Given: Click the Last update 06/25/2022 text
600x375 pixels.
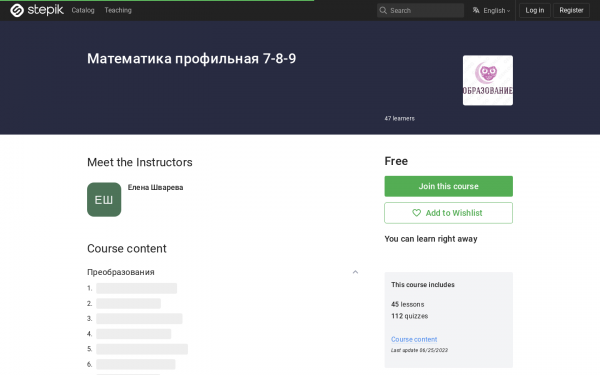Looking at the screenshot, I should 419,350.
